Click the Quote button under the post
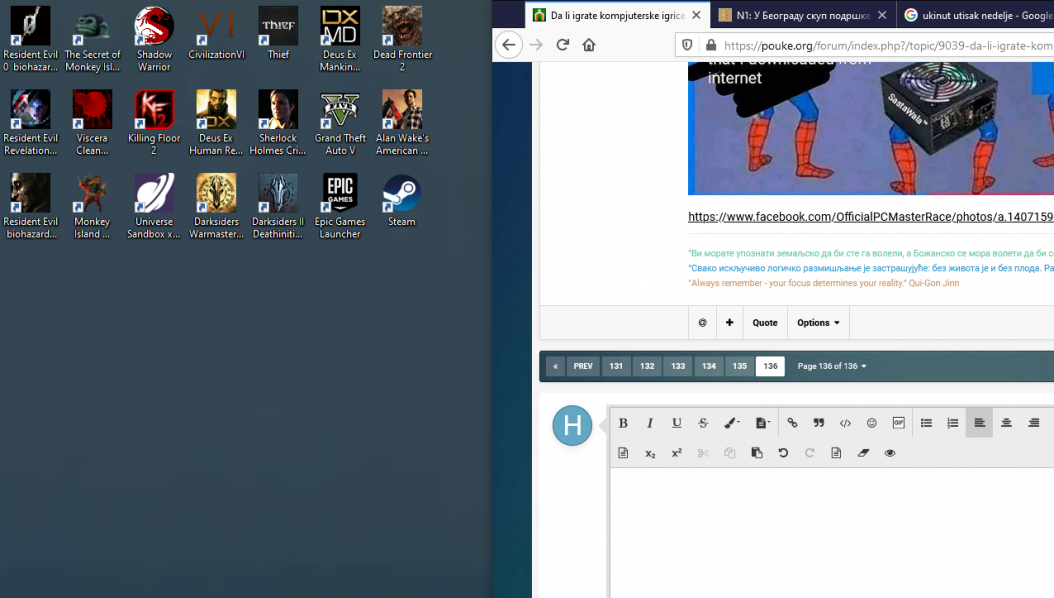This screenshot has width=1054, height=598. point(765,323)
